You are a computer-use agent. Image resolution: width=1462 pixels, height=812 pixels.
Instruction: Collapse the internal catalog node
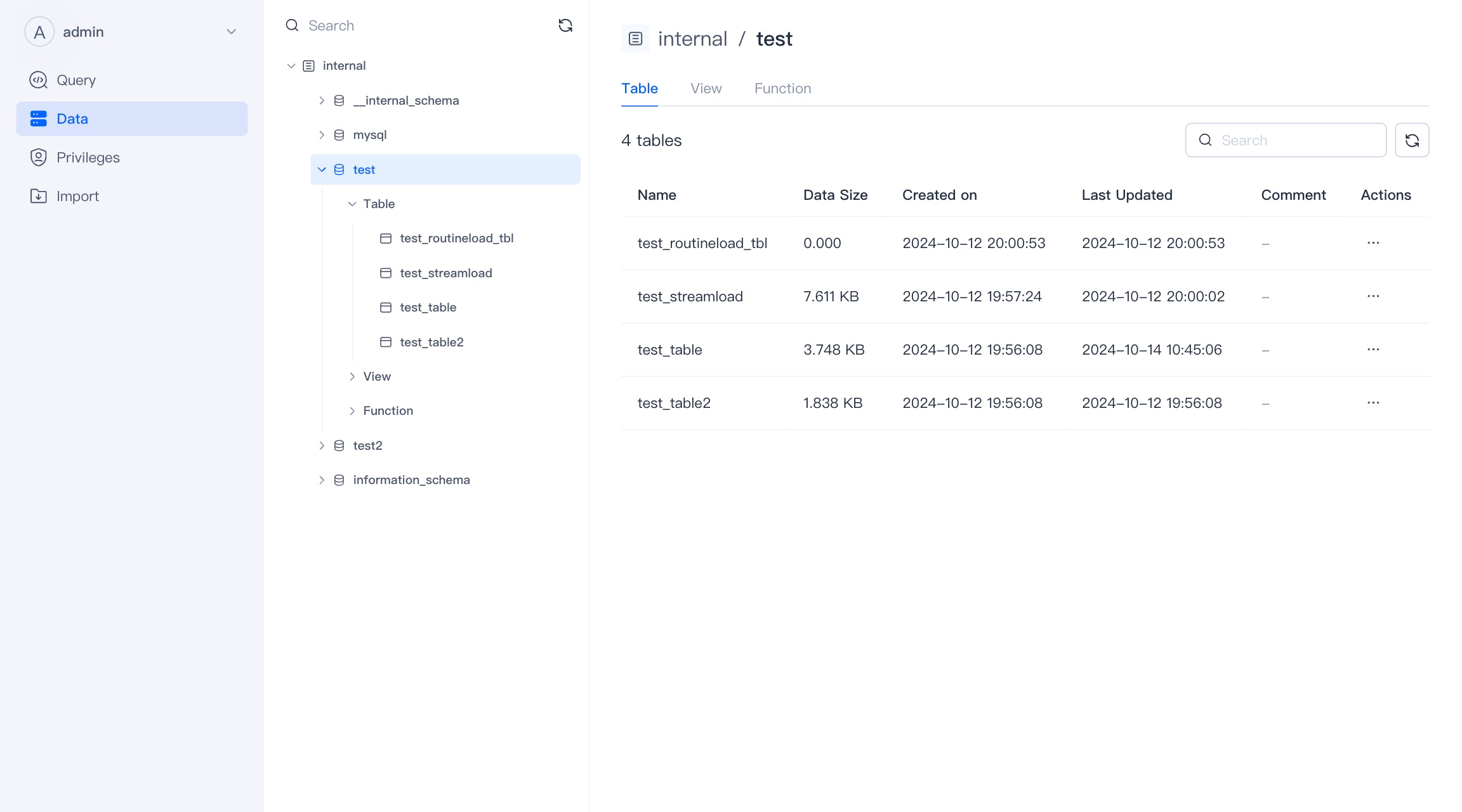(x=291, y=66)
